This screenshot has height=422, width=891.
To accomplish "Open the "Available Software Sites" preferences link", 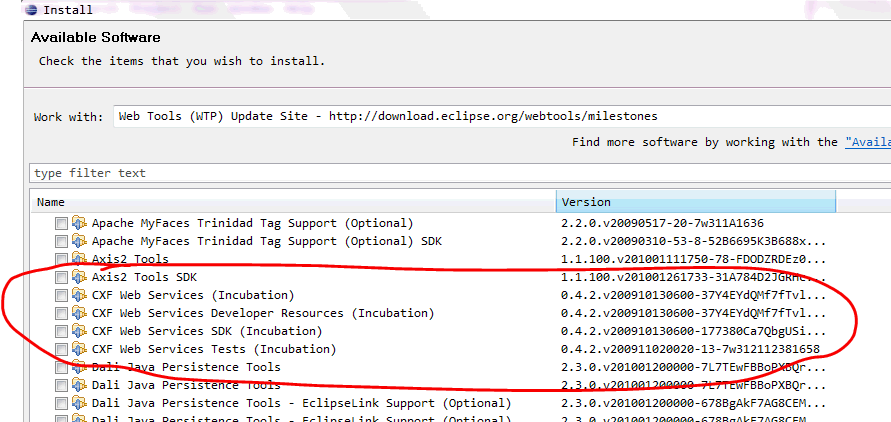I will tap(868, 142).
